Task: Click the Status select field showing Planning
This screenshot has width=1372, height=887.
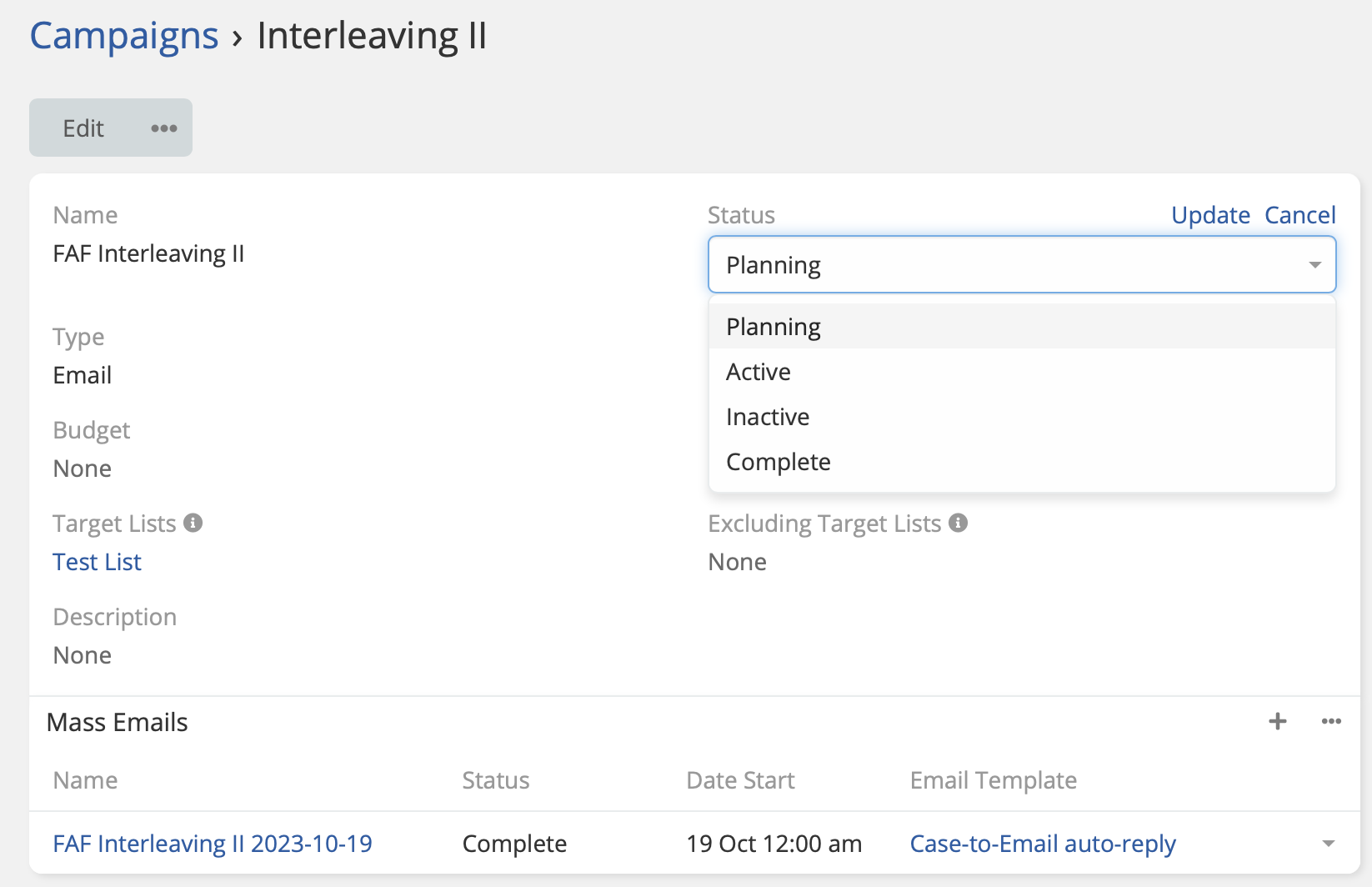Action: (x=1000, y=265)
